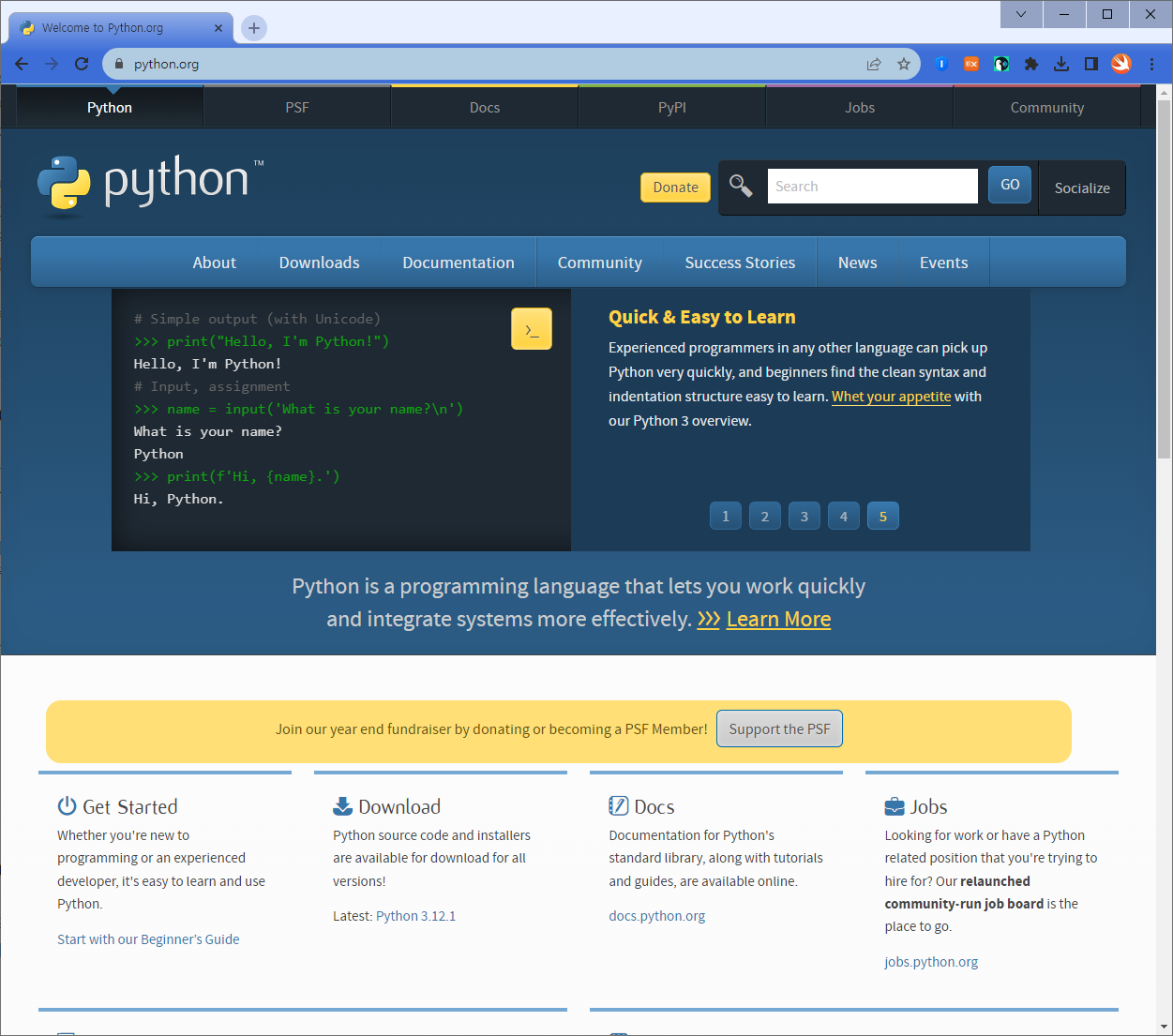Open the Jobs top tab
This screenshot has height=1036, width=1173.
[x=860, y=107]
